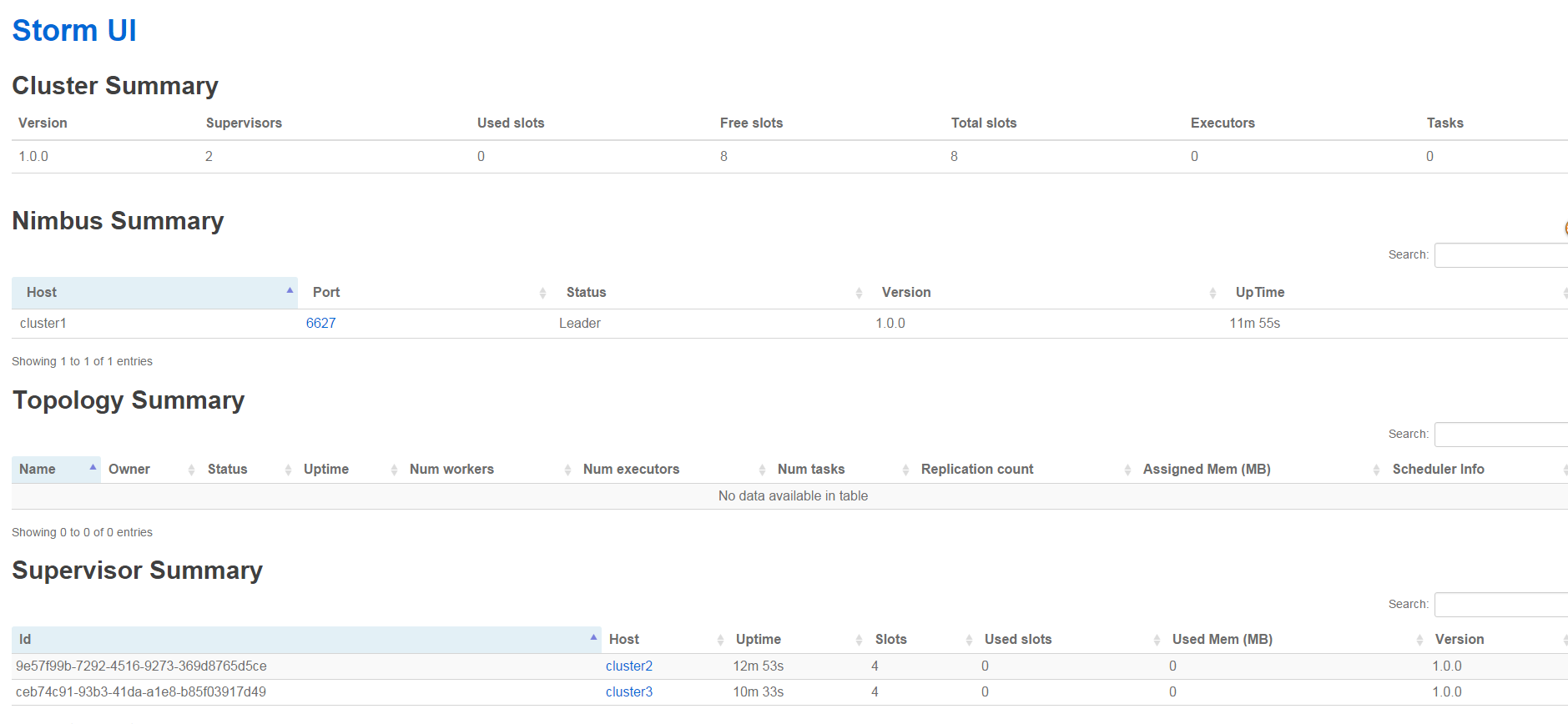Screen dimensions: 1568x724
Task: Sort Nimbus table by UpTime column
Action: [1394, 293]
